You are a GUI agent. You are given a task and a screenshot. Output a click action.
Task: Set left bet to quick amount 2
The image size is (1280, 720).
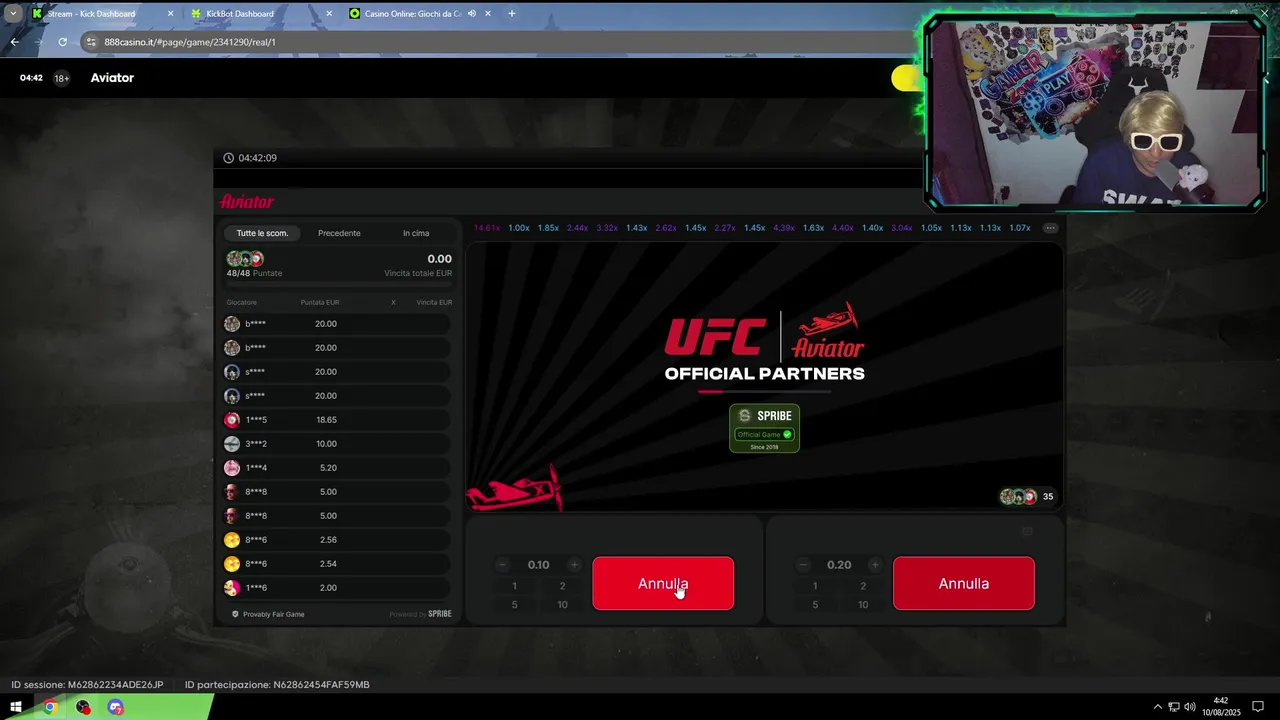(562, 586)
